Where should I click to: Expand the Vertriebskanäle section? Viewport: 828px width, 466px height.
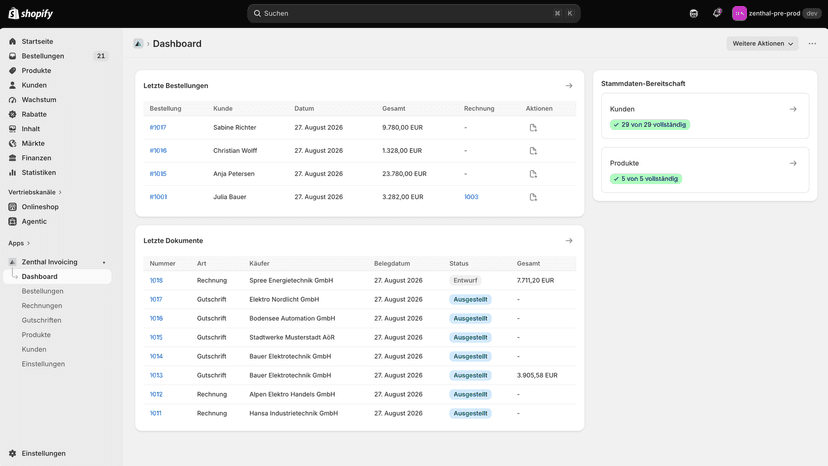tap(35, 192)
